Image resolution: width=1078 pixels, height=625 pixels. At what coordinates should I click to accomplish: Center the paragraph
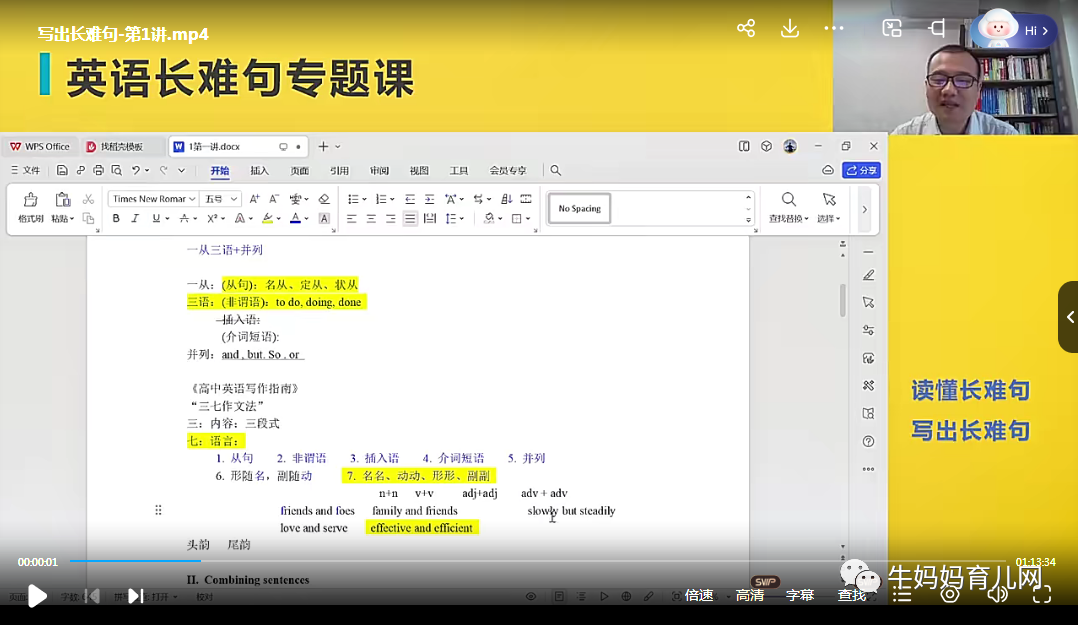371,219
